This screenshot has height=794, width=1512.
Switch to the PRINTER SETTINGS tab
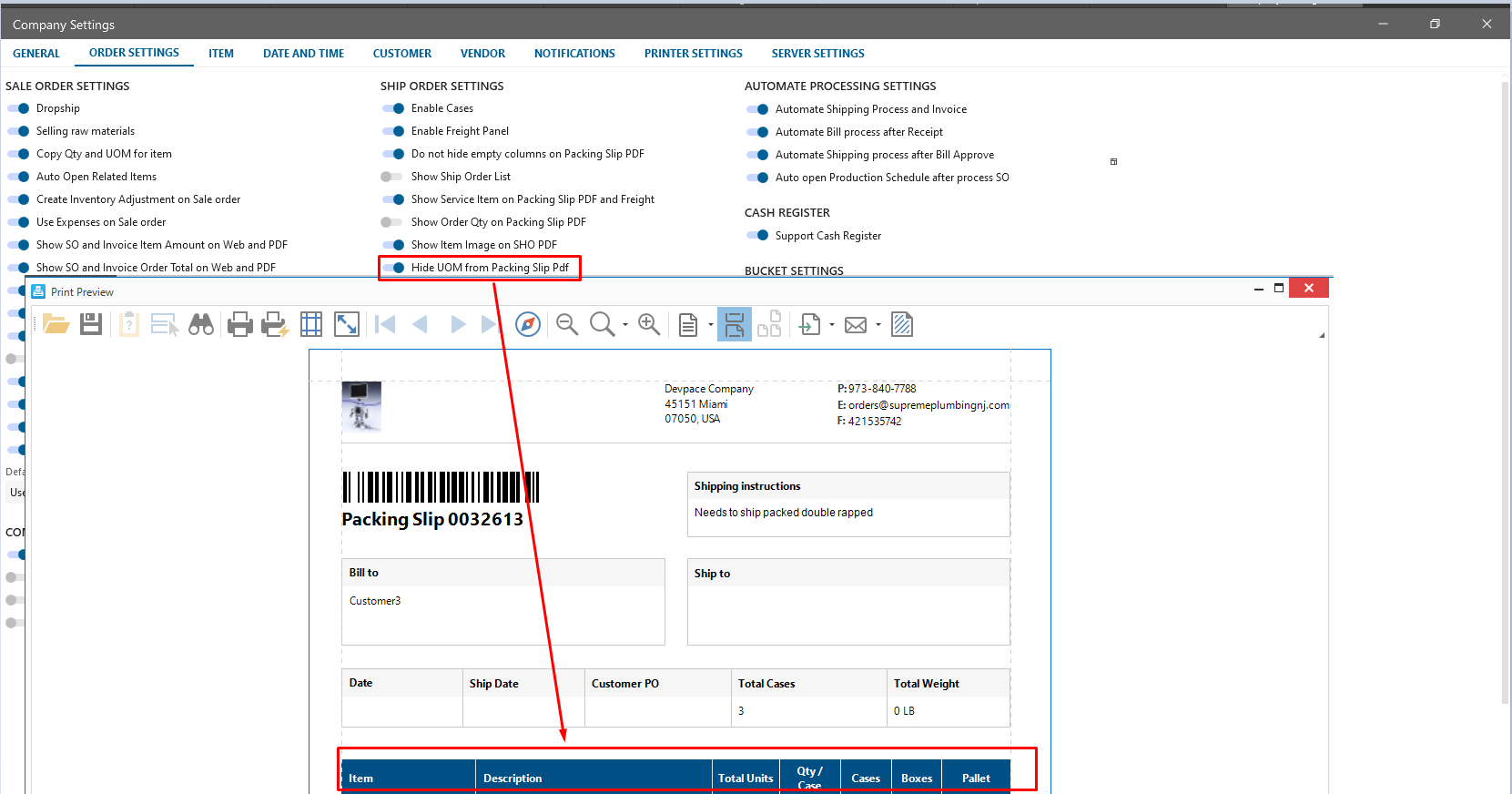[693, 54]
